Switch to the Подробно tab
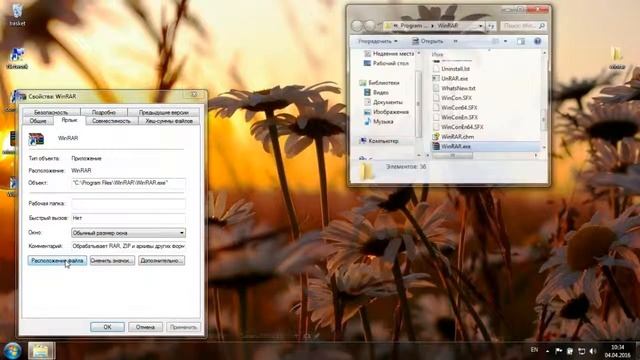The height and width of the screenshot is (360, 640). (x=104, y=112)
